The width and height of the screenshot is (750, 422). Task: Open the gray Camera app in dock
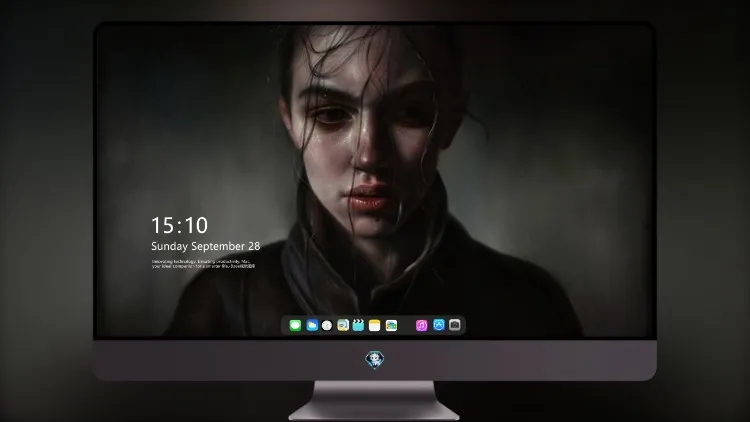click(455, 325)
